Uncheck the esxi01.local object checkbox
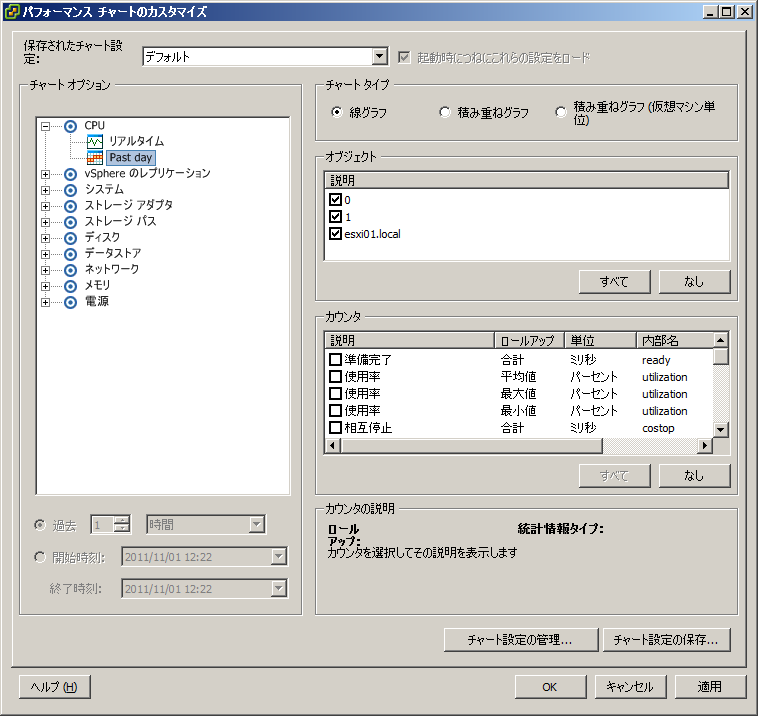Viewport: 758px width, 716px height. (x=336, y=234)
